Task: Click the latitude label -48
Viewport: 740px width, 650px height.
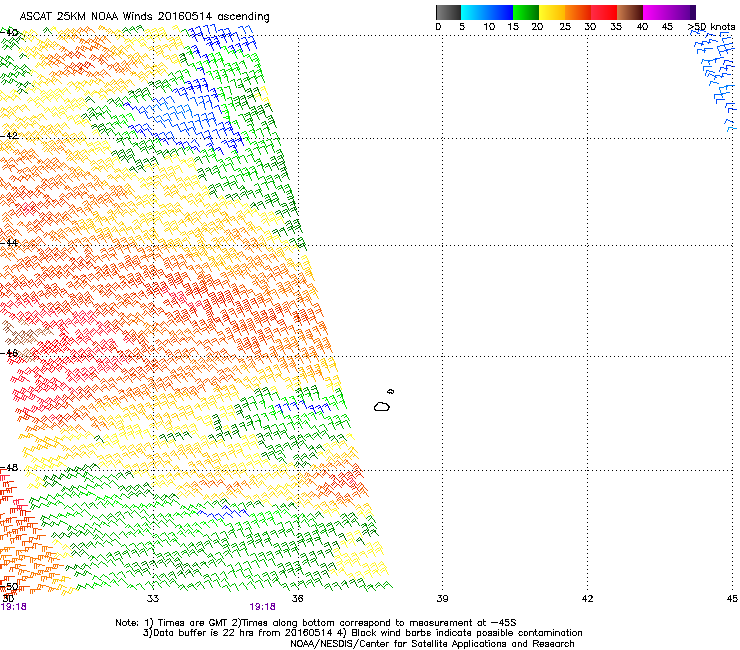Action: (x=9, y=467)
